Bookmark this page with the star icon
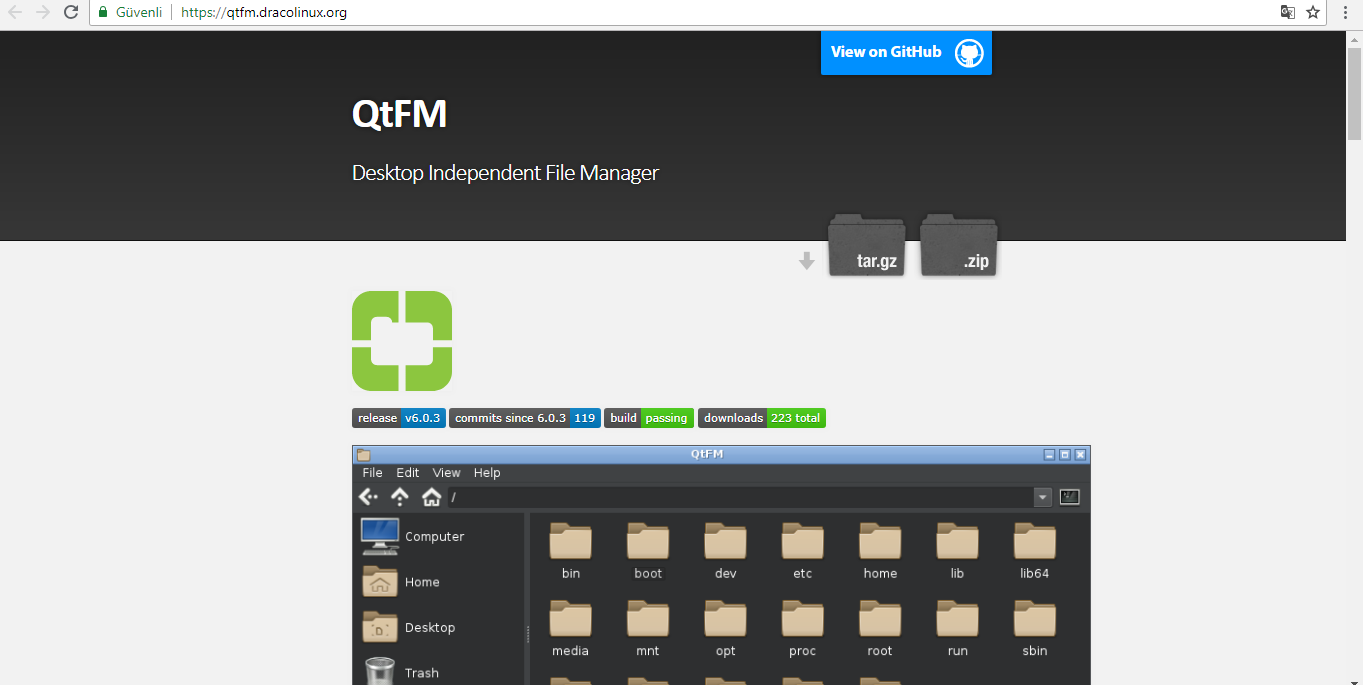The width and height of the screenshot is (1363, 685). [x=1313, y=12]
